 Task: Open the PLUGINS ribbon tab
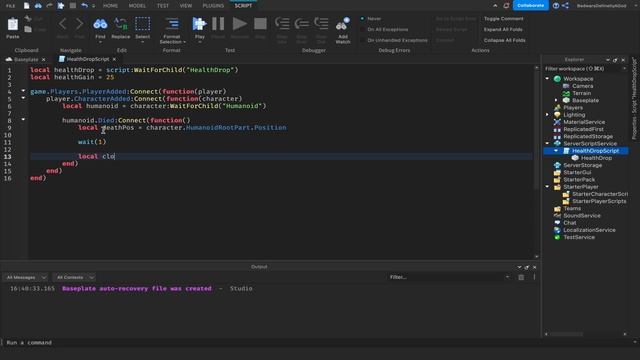(x=213, y=6)
